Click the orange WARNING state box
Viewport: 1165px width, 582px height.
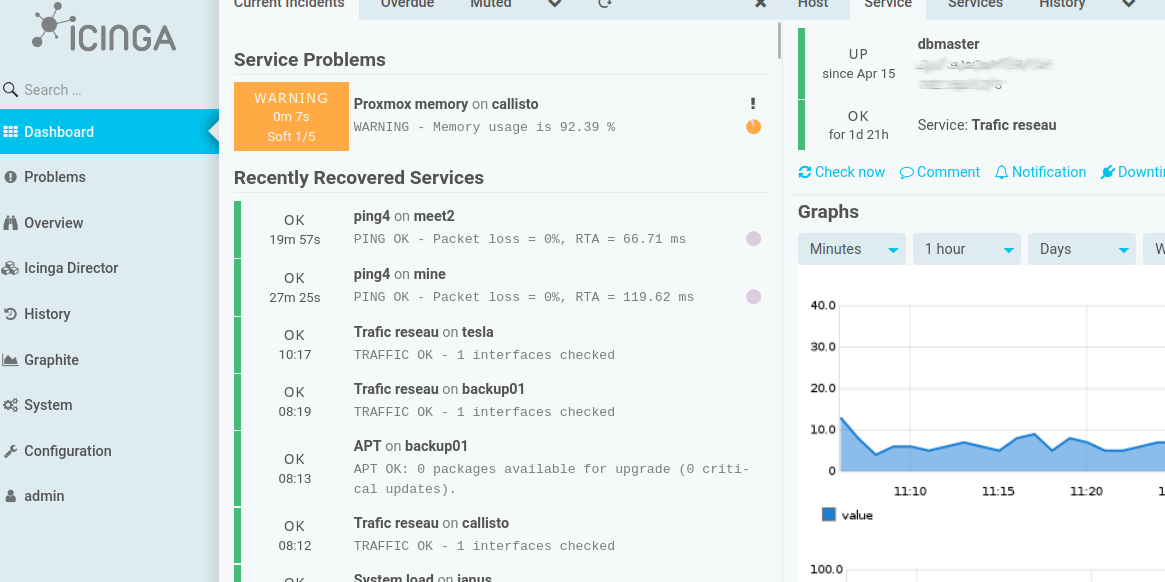click(291, 117)
